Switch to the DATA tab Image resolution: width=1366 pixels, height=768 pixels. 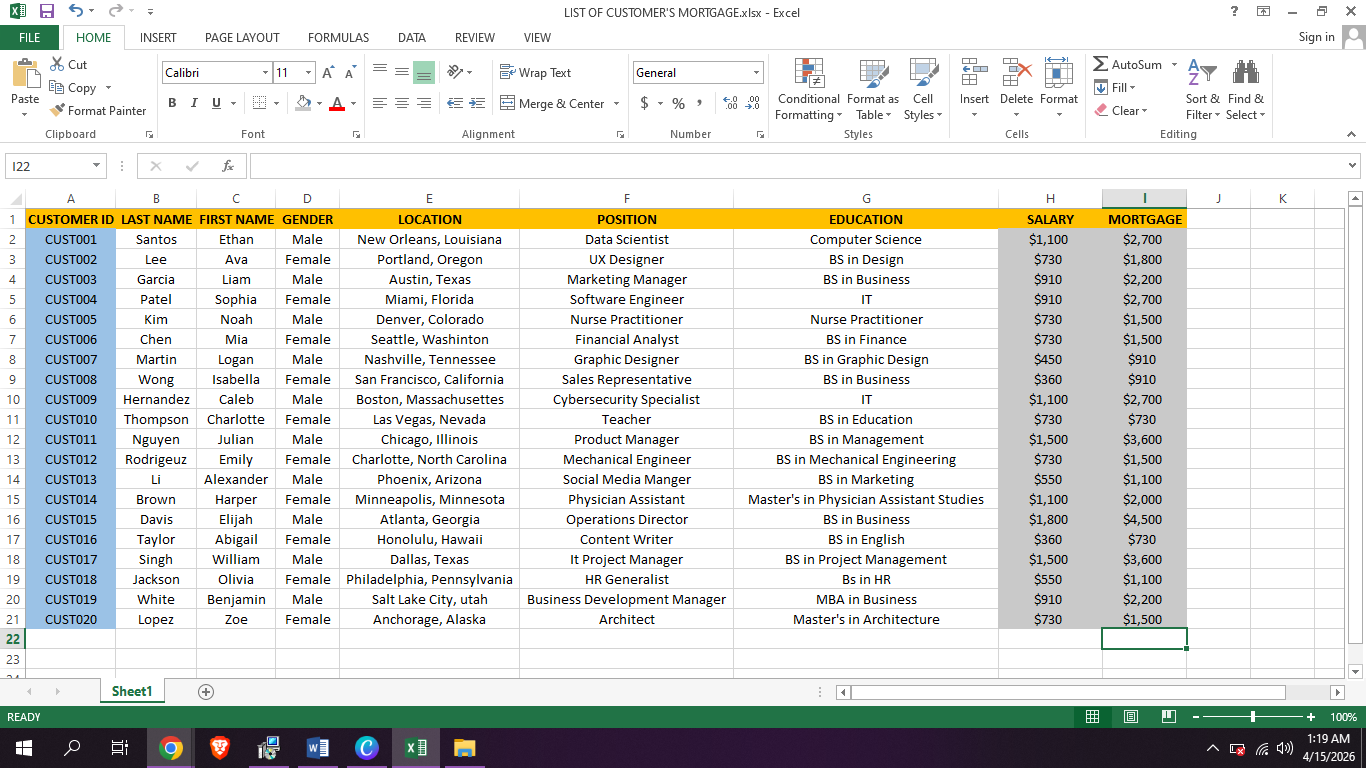click(x=411, y=37)
